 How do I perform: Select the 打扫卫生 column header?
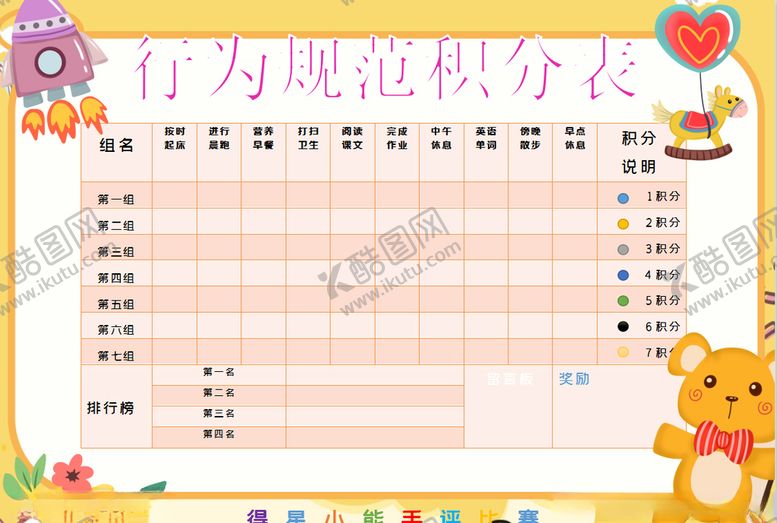(x=308, y=138)
